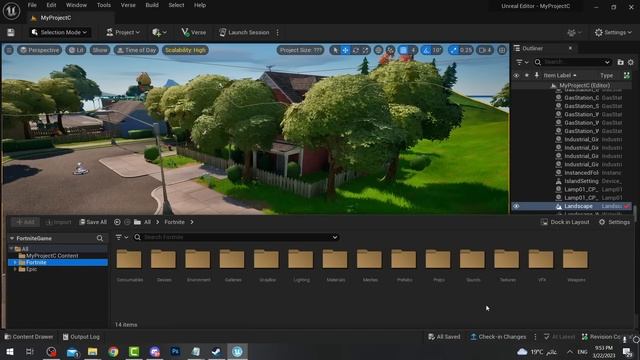Expand the Epic folder tree arrow

16,269
